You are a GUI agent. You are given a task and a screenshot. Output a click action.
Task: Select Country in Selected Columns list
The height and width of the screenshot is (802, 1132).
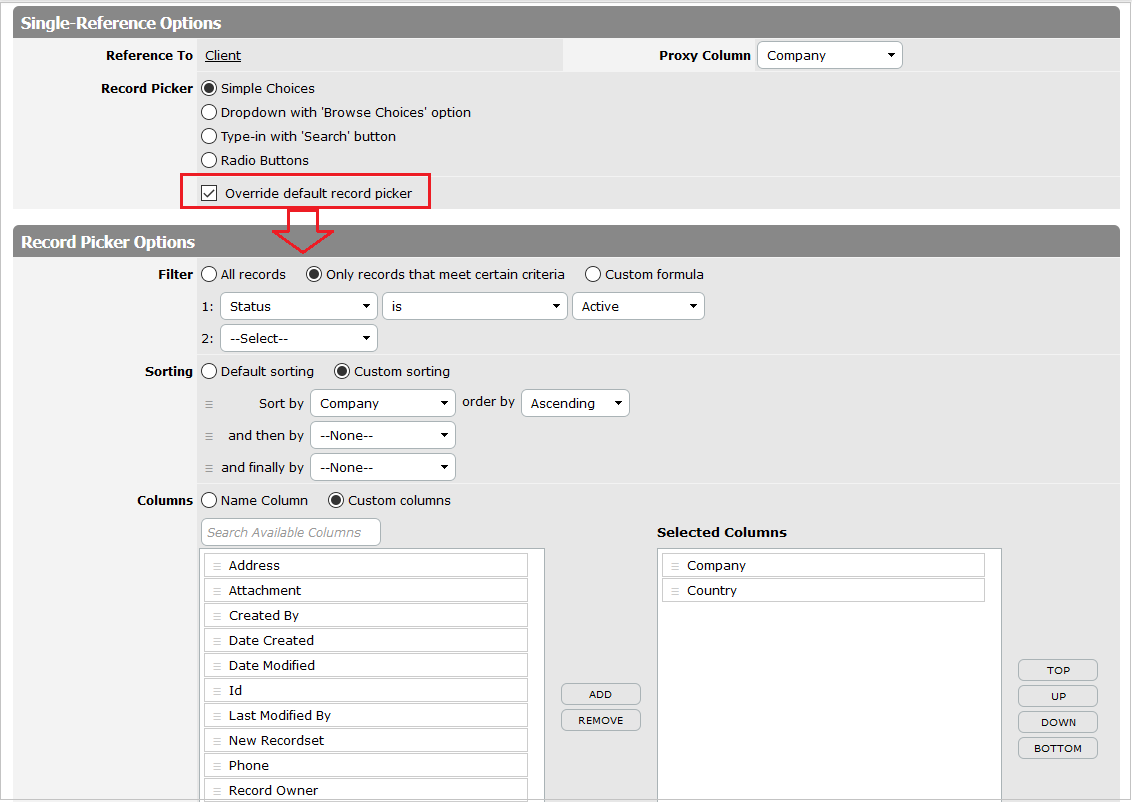pyautogui.click(x=823, y=590)
